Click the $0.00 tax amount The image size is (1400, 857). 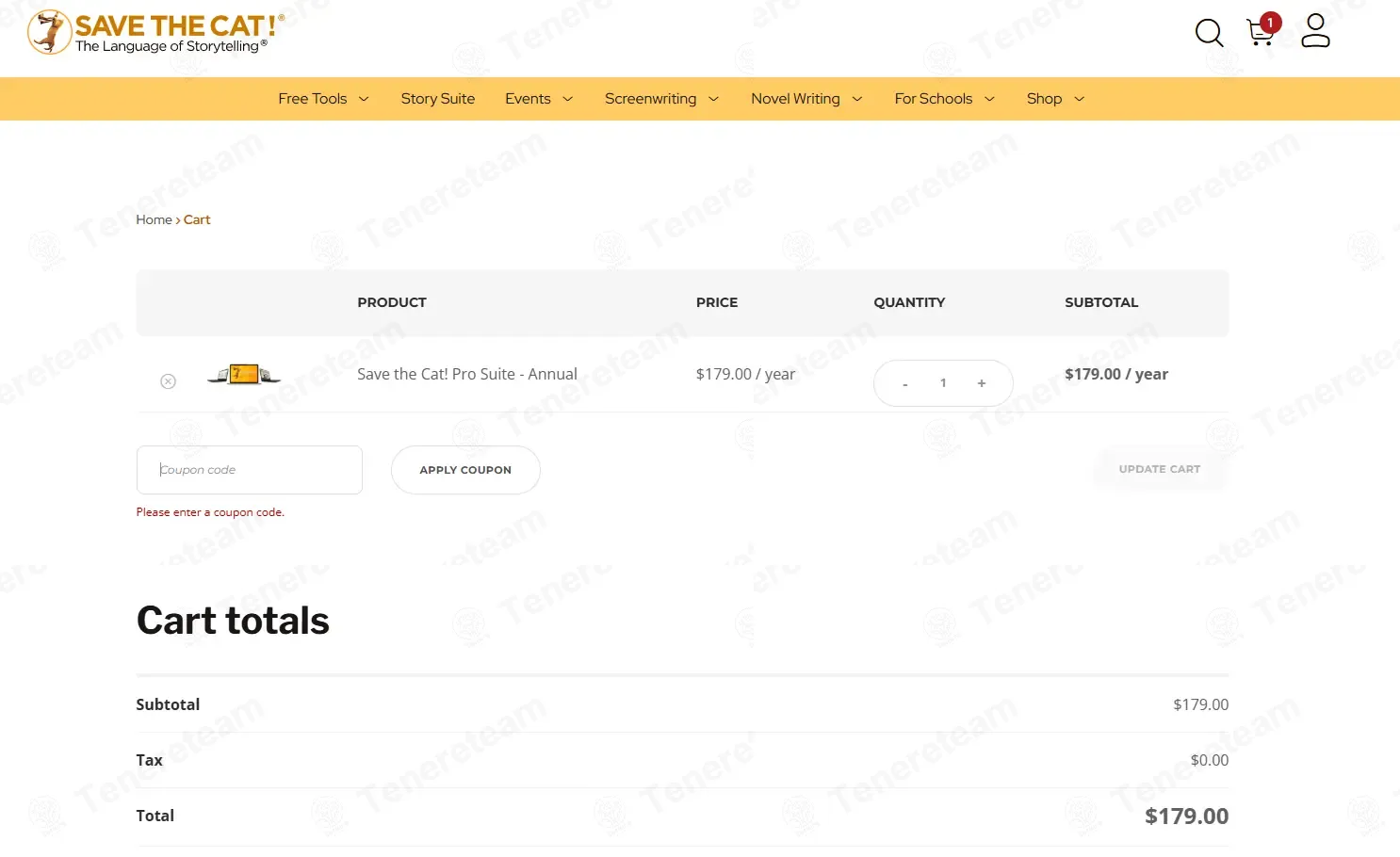pyautogui.click(x=1210, y=760)
